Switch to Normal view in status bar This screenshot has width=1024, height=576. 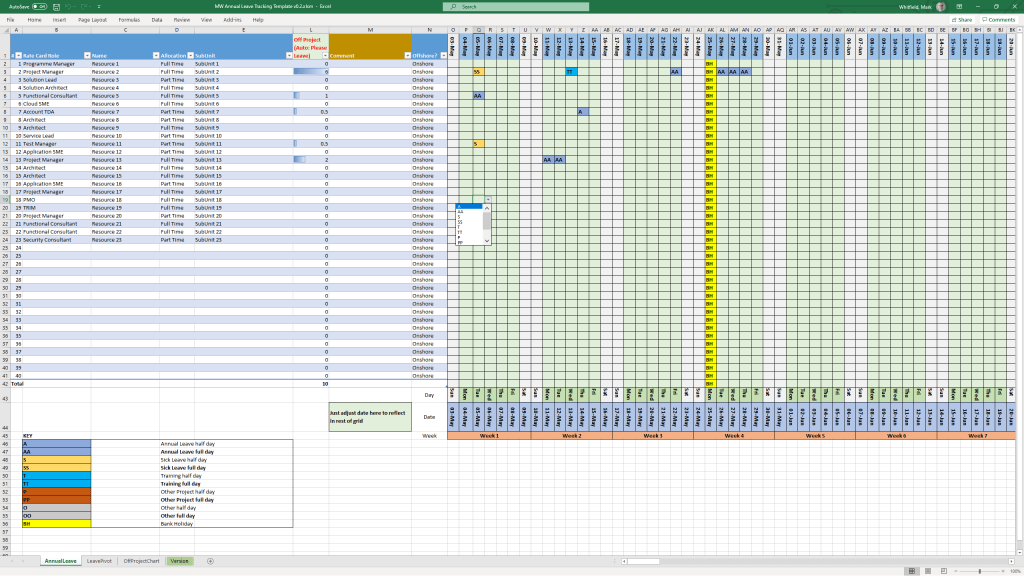[911, 570]
